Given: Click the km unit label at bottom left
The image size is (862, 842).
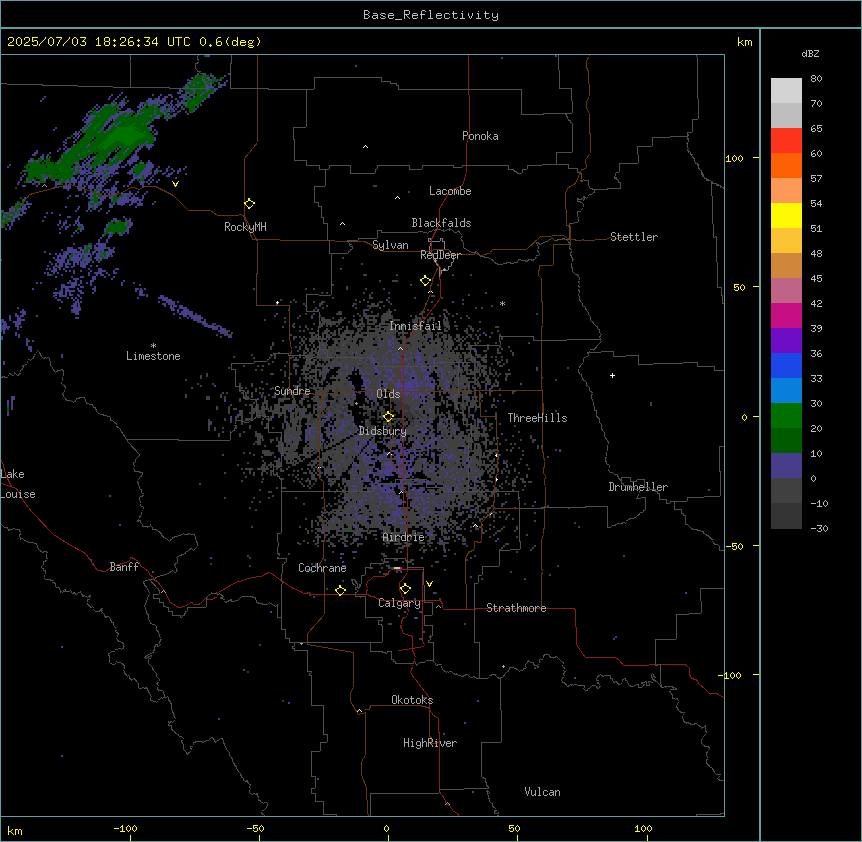Looking at the screenshot, I should pyautogui.click(x=15, y=830).
